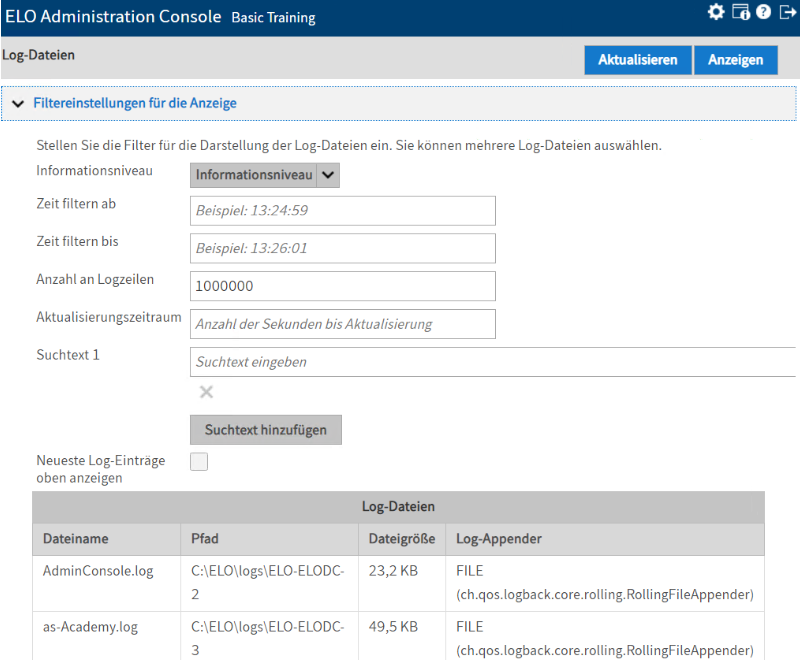Focus the 'Zeit filtern ab' field
Screen dimensions: 801x660
click(x=343, y=211)
